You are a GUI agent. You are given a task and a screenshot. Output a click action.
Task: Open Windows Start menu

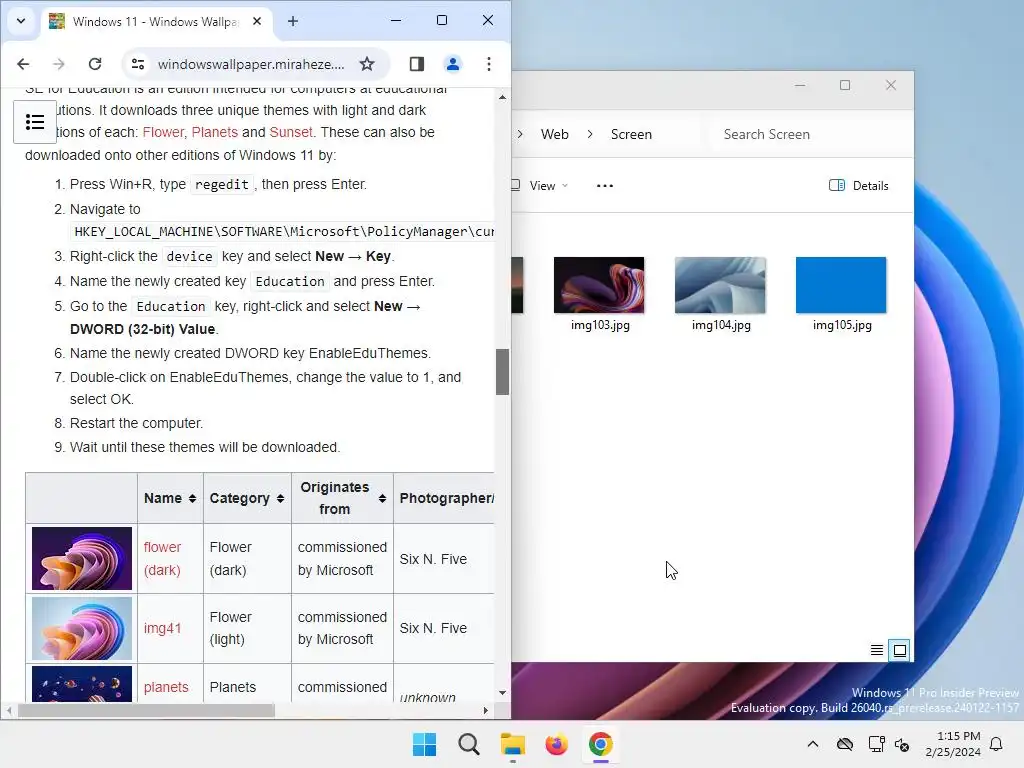(424, 744)
